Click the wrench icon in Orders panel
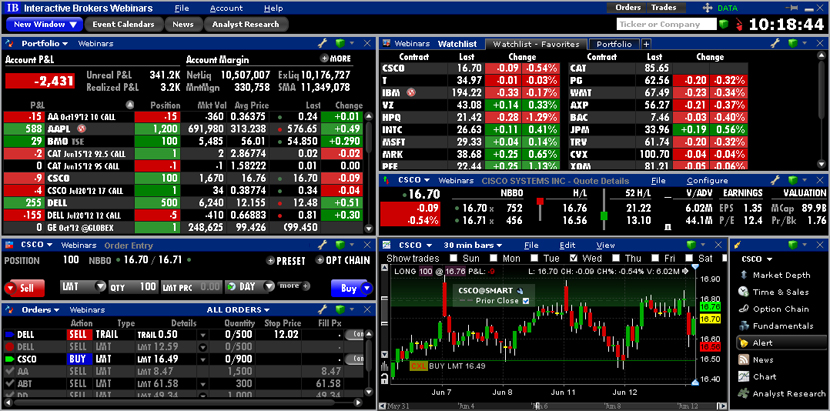Image resolution: width=830 pixels, height=411 pixels. pos(322,309)
